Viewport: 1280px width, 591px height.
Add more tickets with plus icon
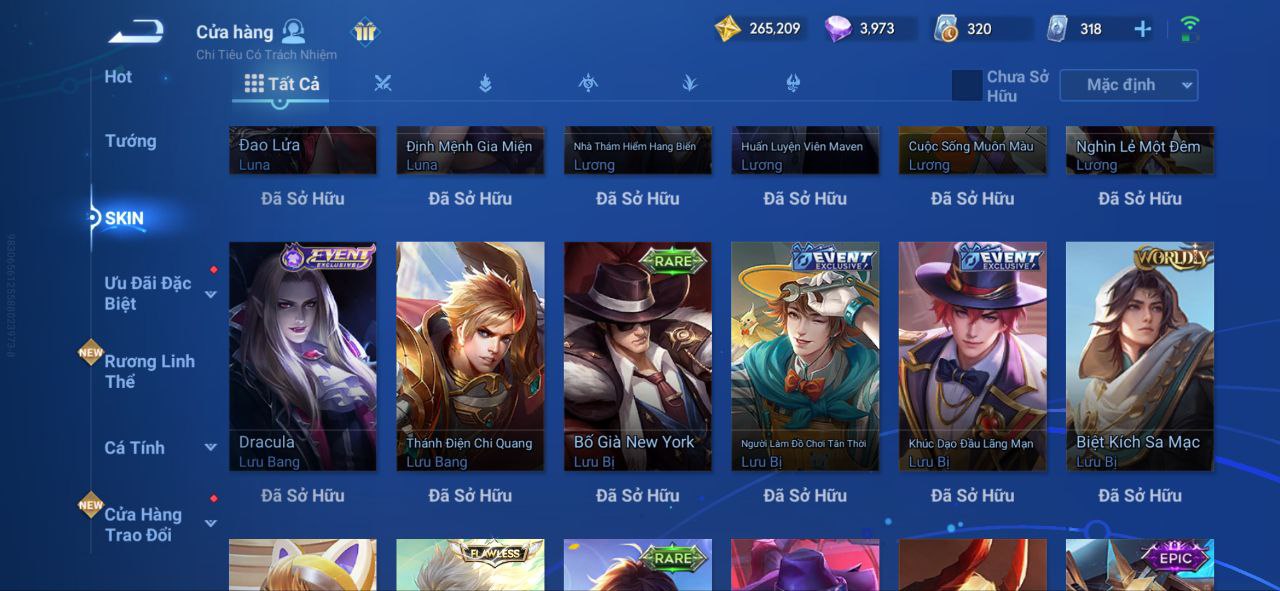1142,29
